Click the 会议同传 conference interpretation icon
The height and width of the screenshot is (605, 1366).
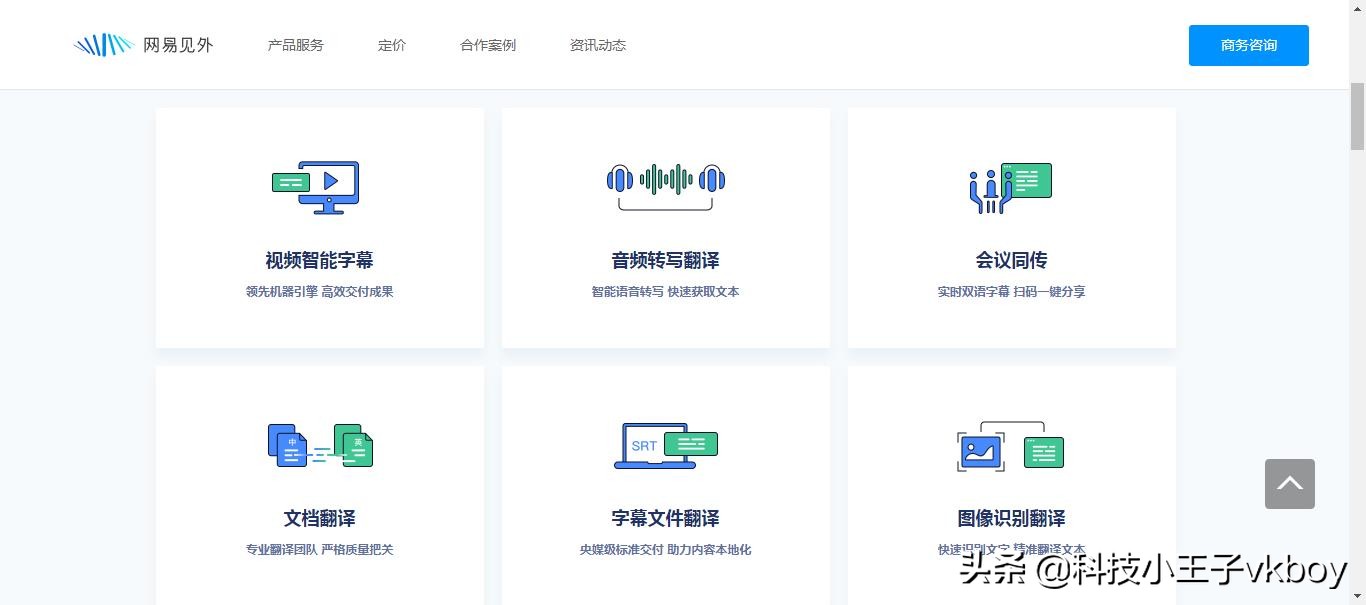pos(1010,187)
